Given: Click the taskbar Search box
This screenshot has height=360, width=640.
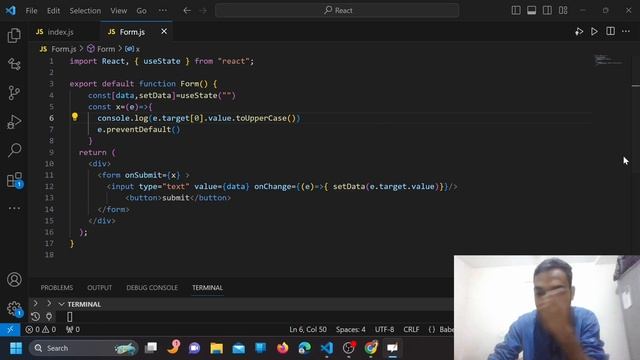Looking at the screenshot, I should point(83,348).
